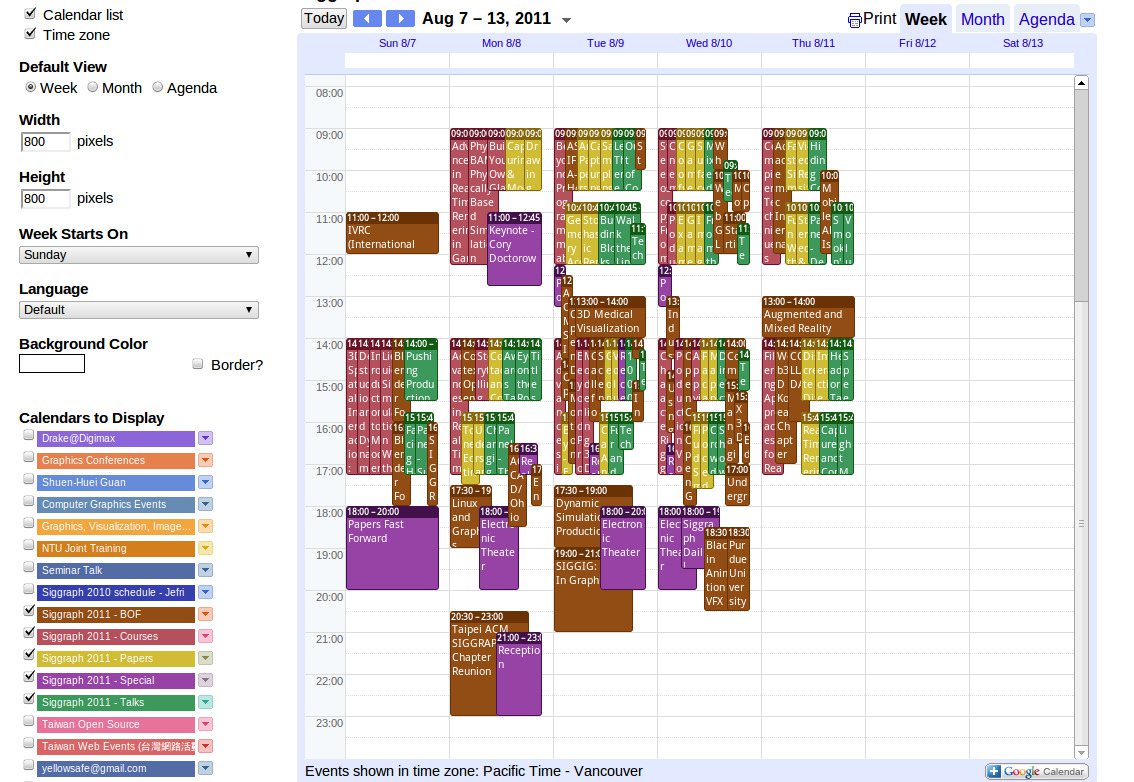
Task: Open the Siggraph 2011 - BOF color menu arrow
Action: coord(205,614)
